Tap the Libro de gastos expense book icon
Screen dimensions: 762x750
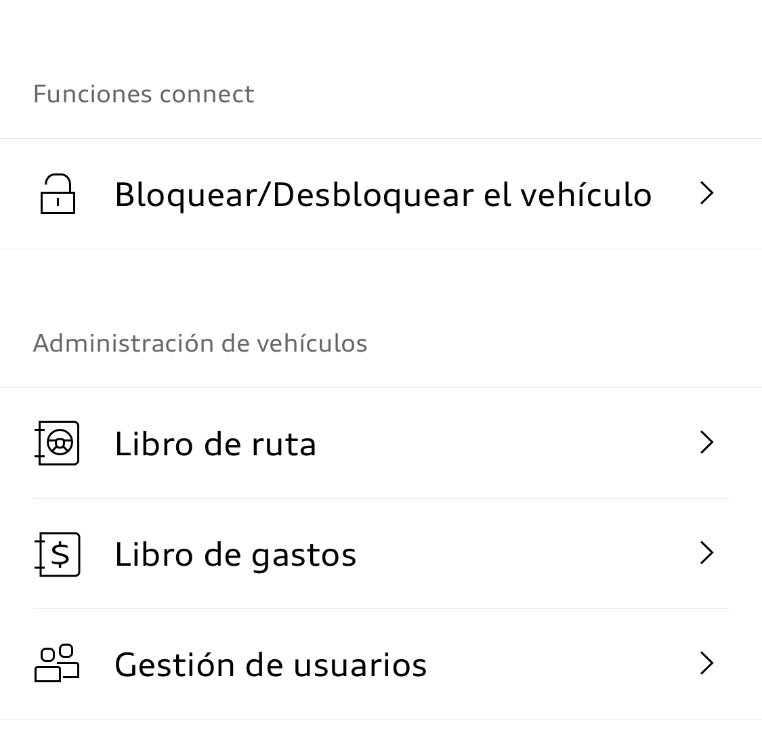coord(57,554)
